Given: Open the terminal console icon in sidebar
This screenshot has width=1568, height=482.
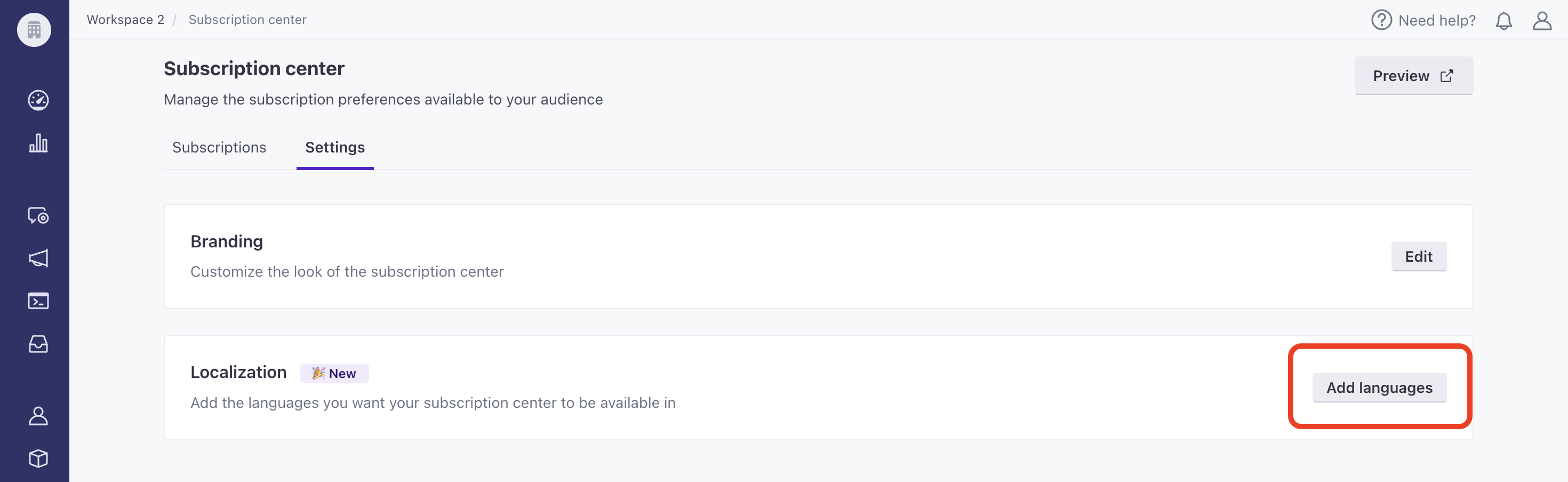Looking at the screenshot, I should [x=38, y=301].
